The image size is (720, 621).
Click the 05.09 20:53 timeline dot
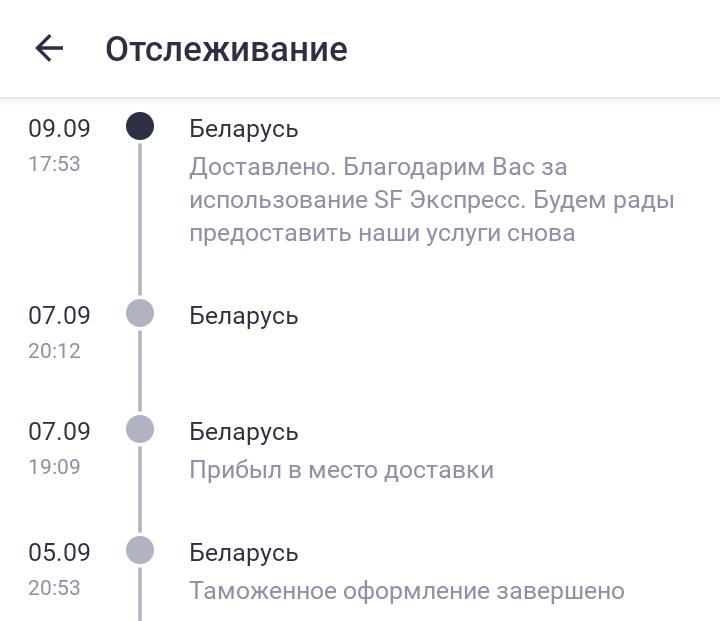[x=140, y=550]
